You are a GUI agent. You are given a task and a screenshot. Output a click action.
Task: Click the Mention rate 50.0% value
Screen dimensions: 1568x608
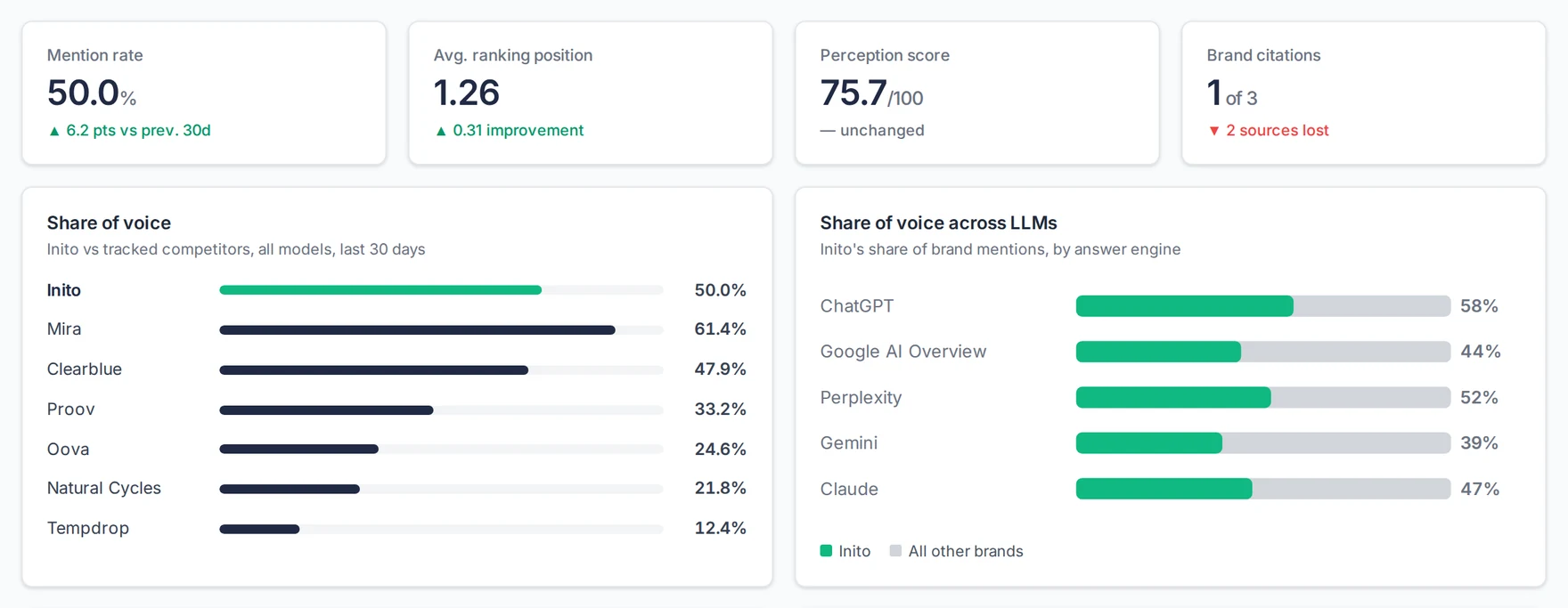[92, 93]
